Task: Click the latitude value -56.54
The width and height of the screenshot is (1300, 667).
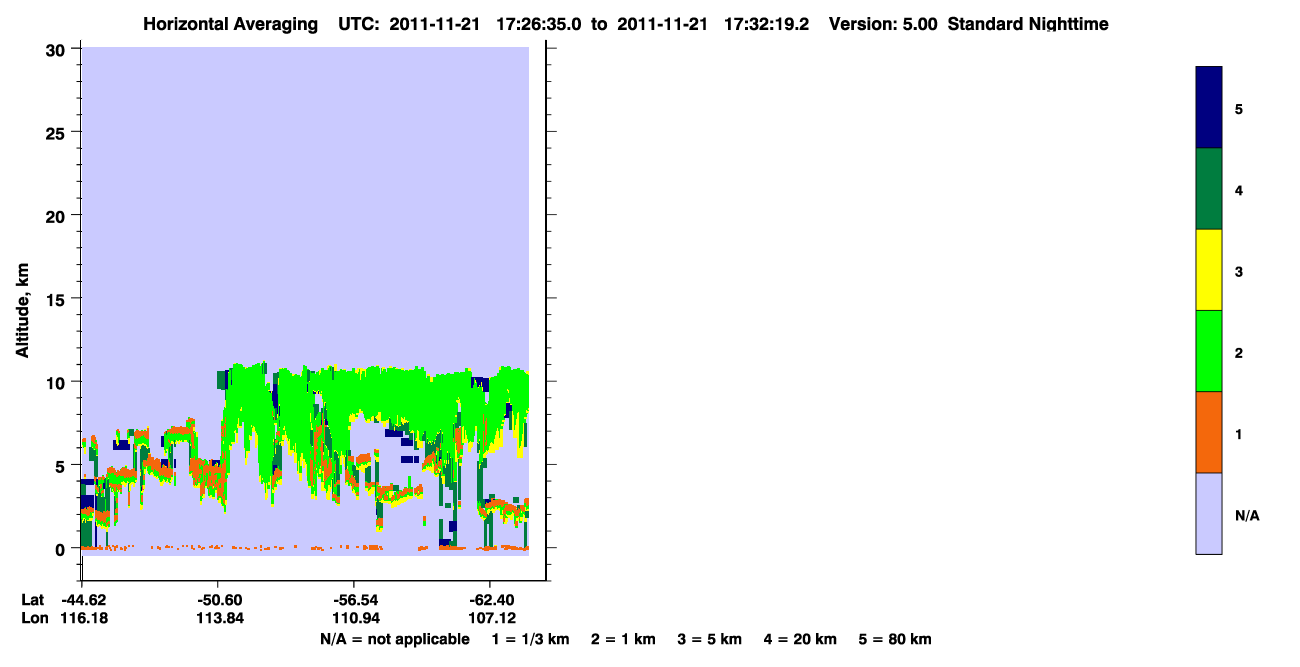Action: pyautogui.click(x=355, y=599)
